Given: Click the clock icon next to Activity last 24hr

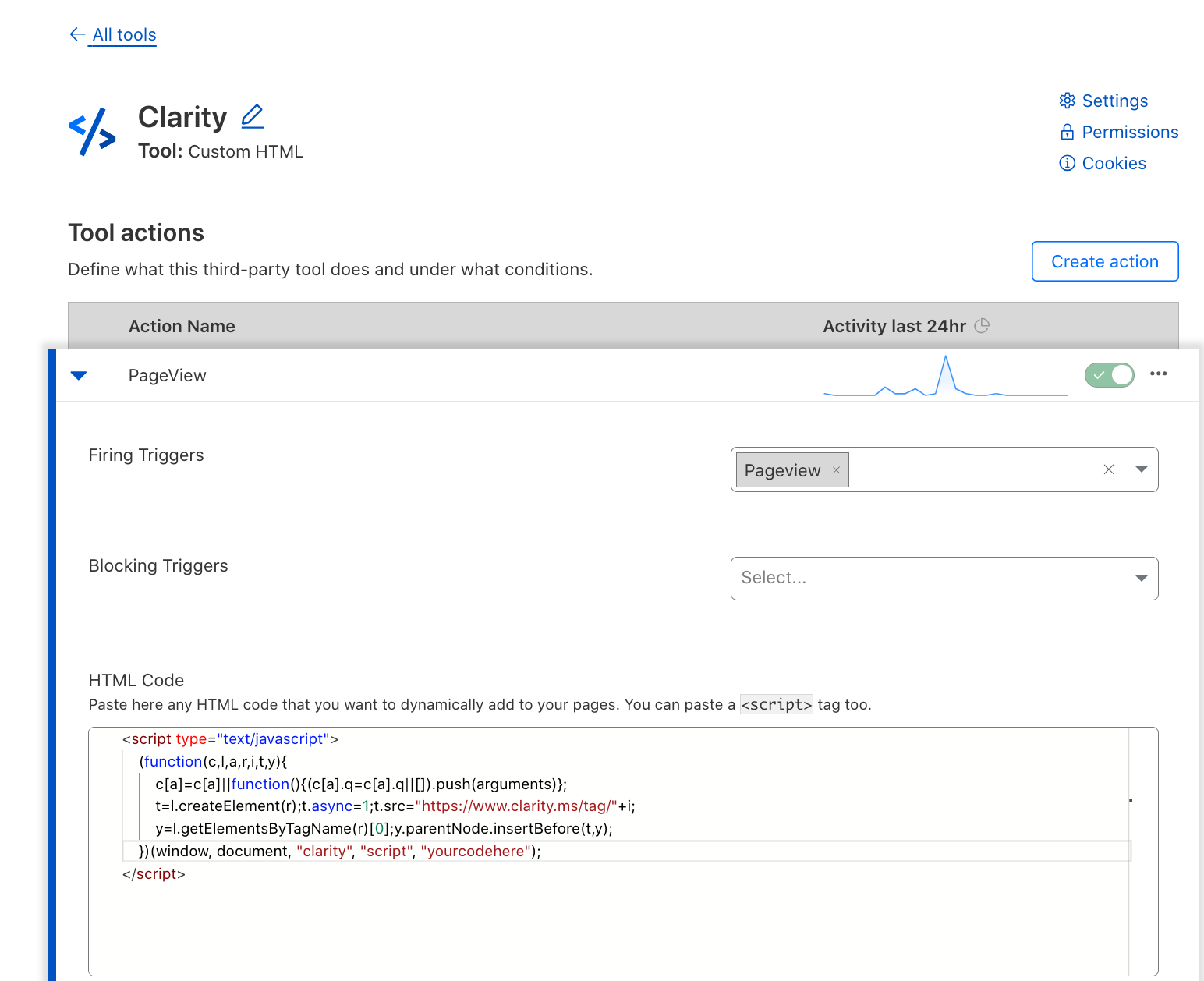Looking at the screenshot, I should 983,326.
